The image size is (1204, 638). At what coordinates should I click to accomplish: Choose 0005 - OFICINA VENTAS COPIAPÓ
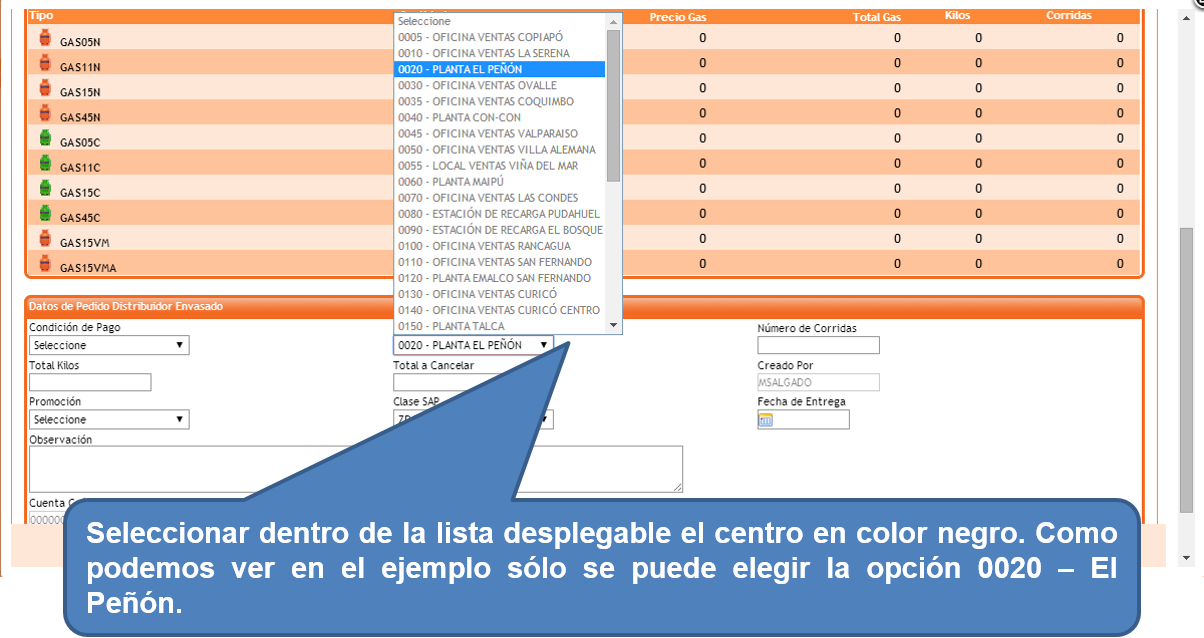pos(500,37)
